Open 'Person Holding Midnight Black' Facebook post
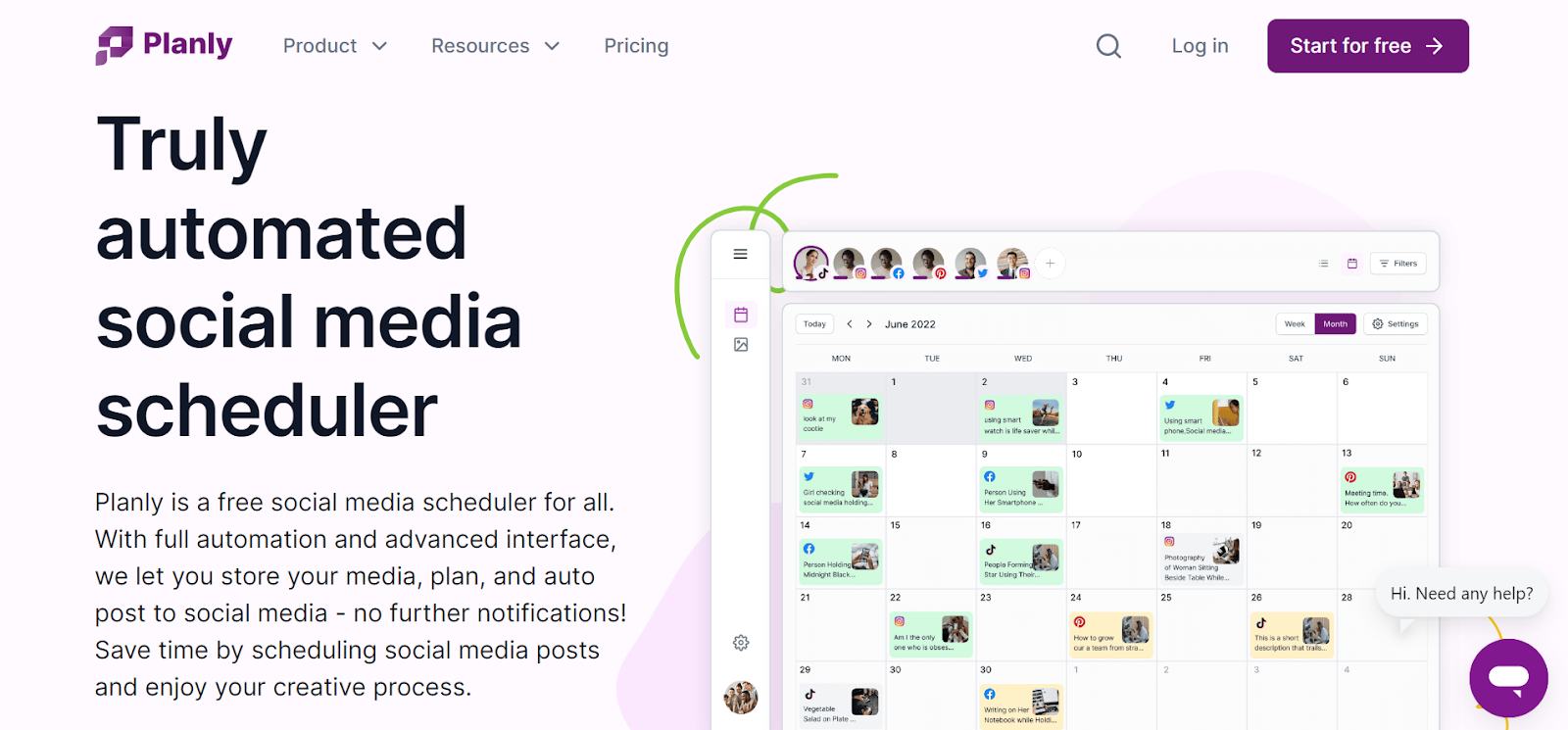 [x=840, y=561]
